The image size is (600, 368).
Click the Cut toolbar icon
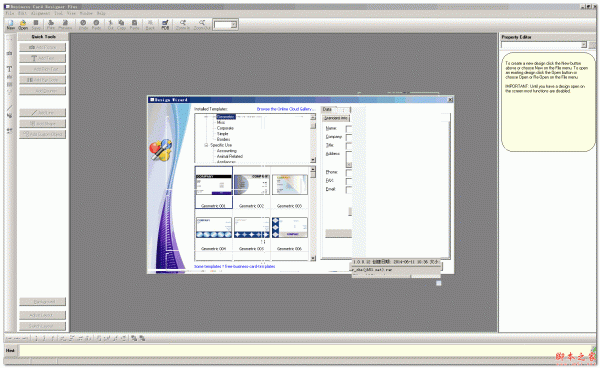tap(111, 25)
